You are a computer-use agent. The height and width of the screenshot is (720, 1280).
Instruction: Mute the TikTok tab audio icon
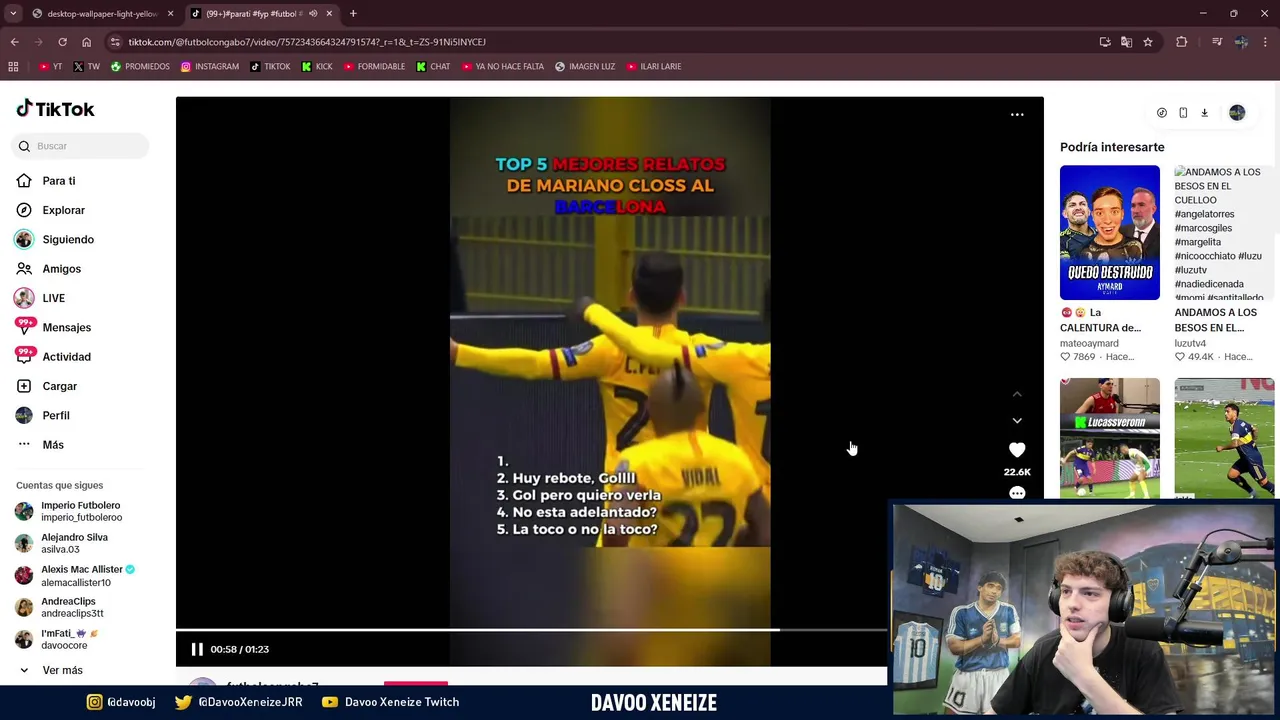[x=313, y=14]
